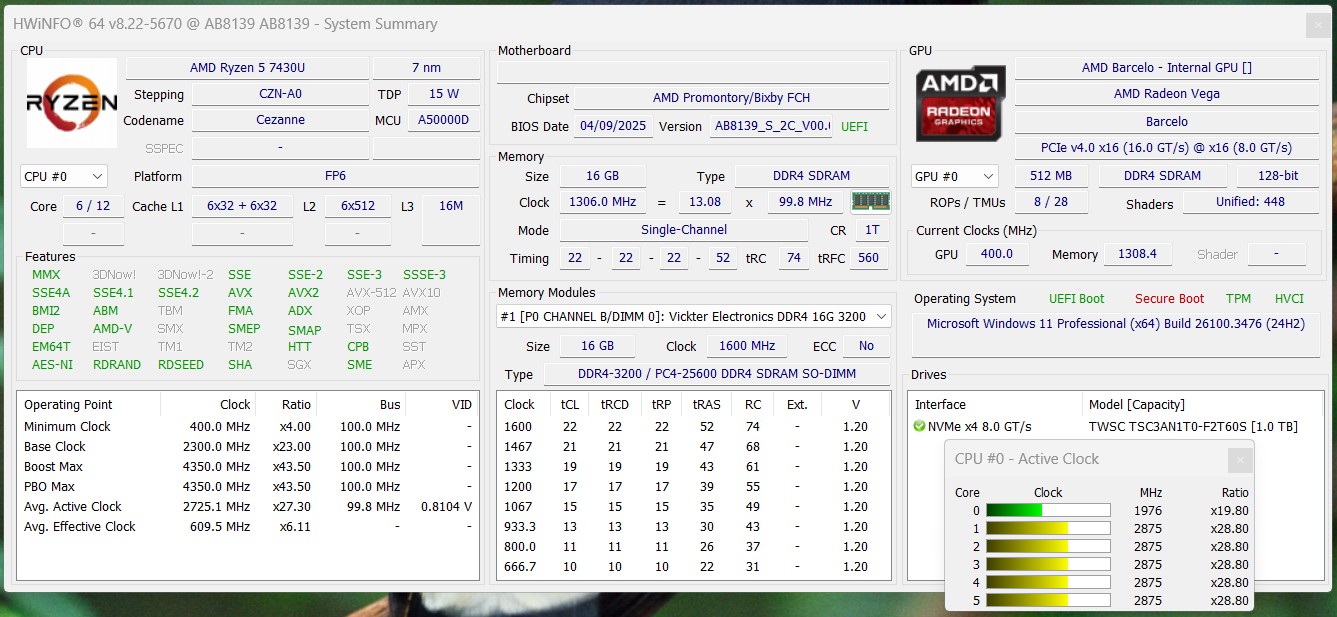Click the TPM indicator
The width and height of the screenshot is (1337, 617).
(x=1238, y=299)
